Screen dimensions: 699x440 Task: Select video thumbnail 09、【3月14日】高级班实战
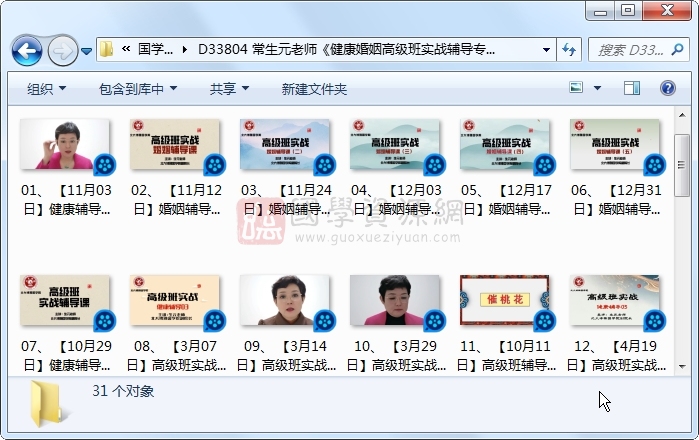(x=286, y=301)
